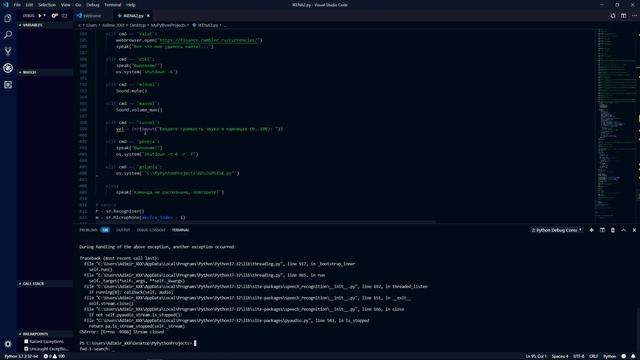
Task: Start debugging with the green play arrow
Action: 40,16
